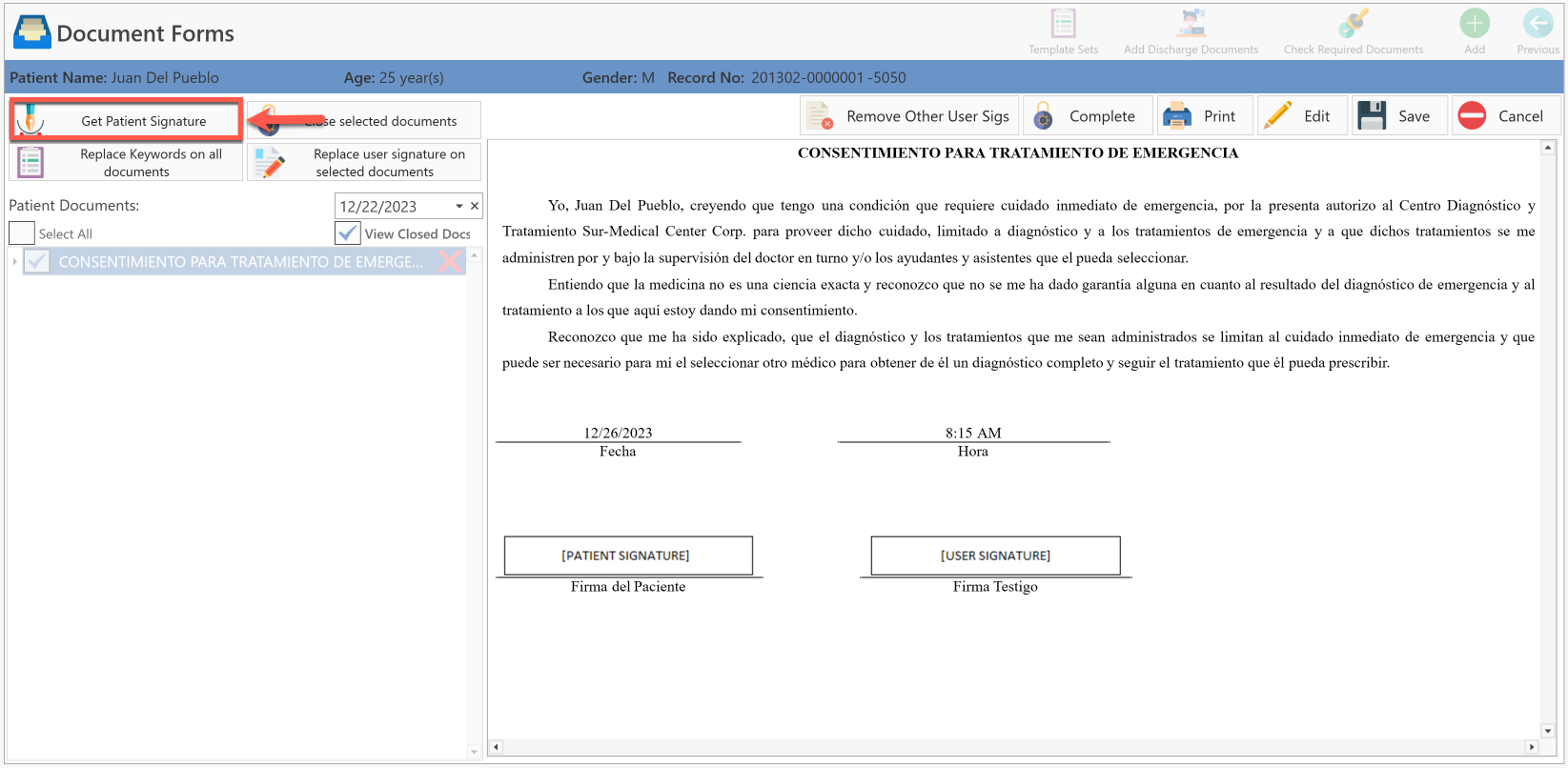The image size is (1568, 768).
Task: Click the 12/26/2023 Fecha value
Action: tap(618, 433)
